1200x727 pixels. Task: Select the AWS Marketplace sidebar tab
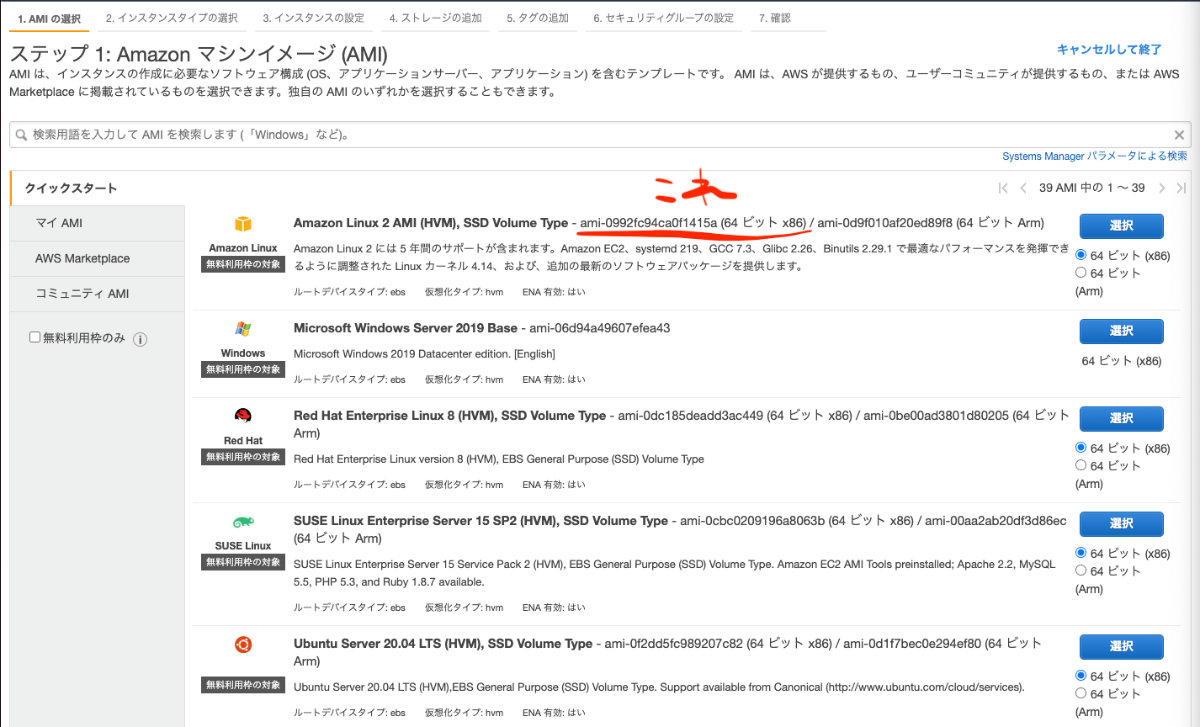pos(97,258)
